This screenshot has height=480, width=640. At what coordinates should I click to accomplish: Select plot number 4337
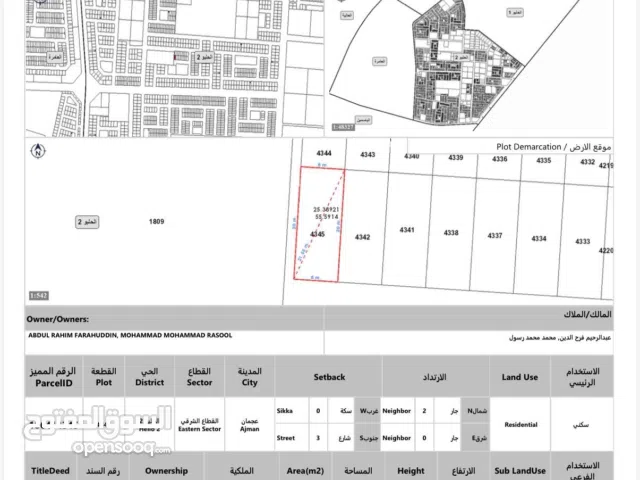point(495,236)
